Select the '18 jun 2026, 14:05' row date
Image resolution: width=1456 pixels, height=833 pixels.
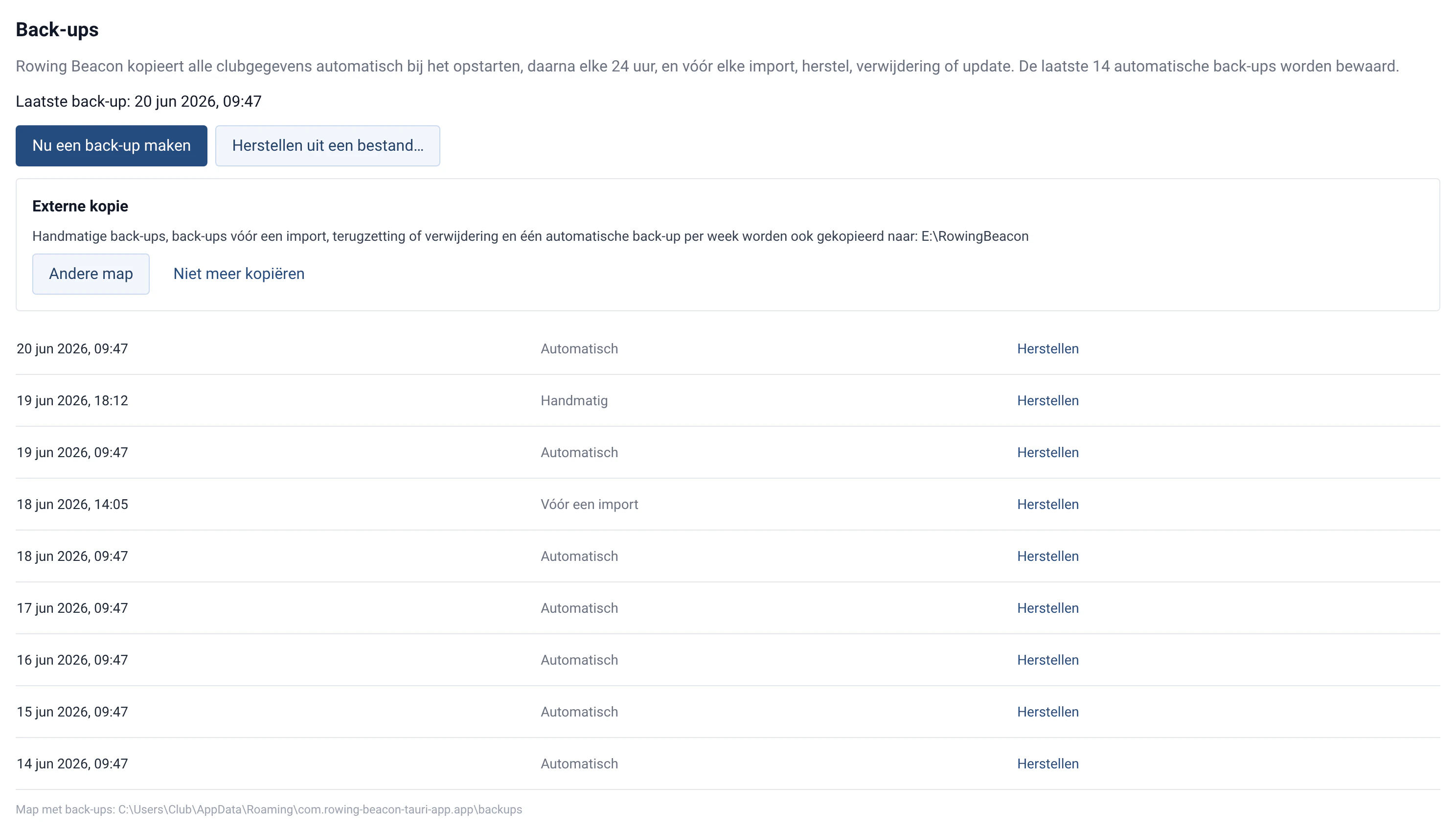[72, 505]
